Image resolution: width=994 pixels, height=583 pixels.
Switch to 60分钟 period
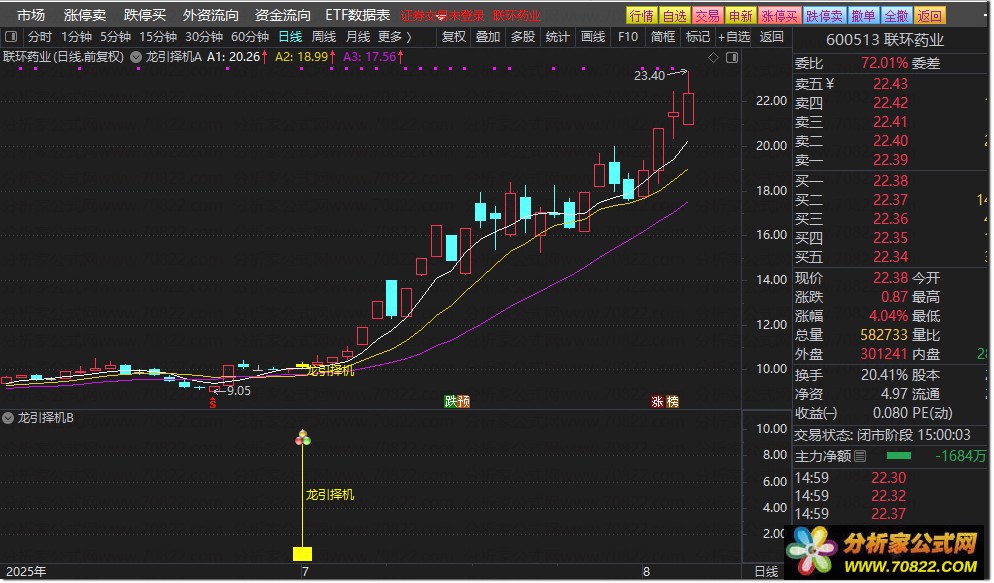[250, 37]
